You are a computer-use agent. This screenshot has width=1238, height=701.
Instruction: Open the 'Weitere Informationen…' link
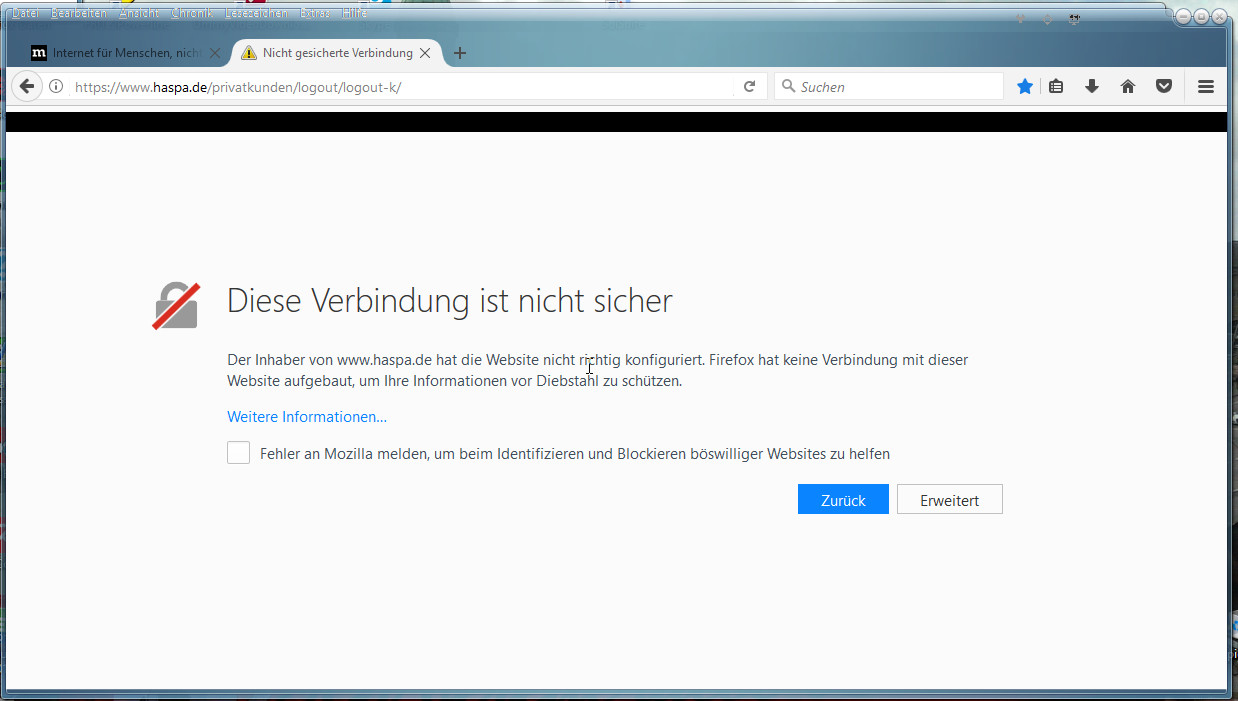[307, 417]
